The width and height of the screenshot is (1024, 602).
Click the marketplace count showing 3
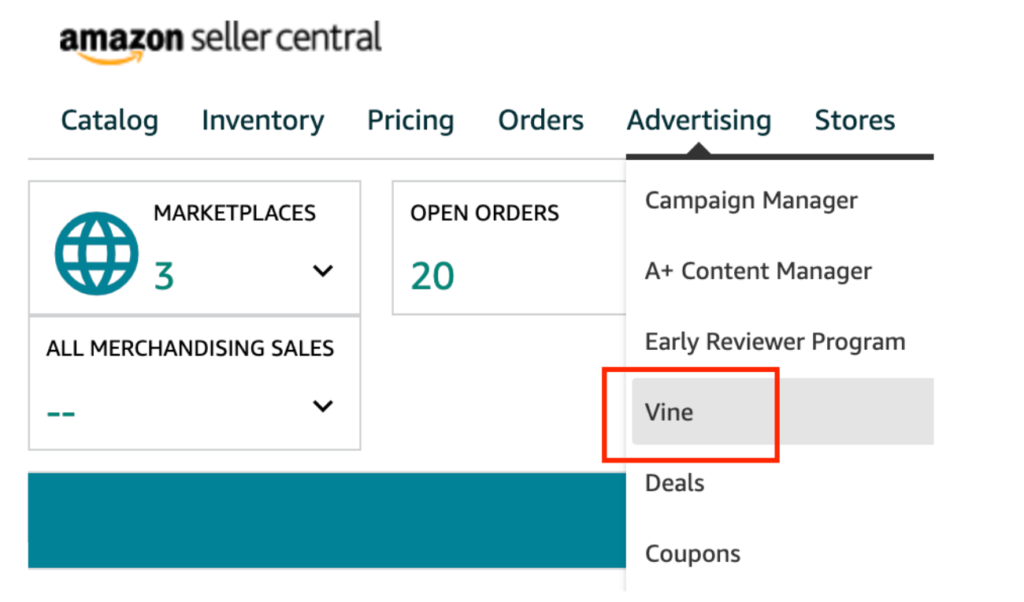(x=163, y=276)
